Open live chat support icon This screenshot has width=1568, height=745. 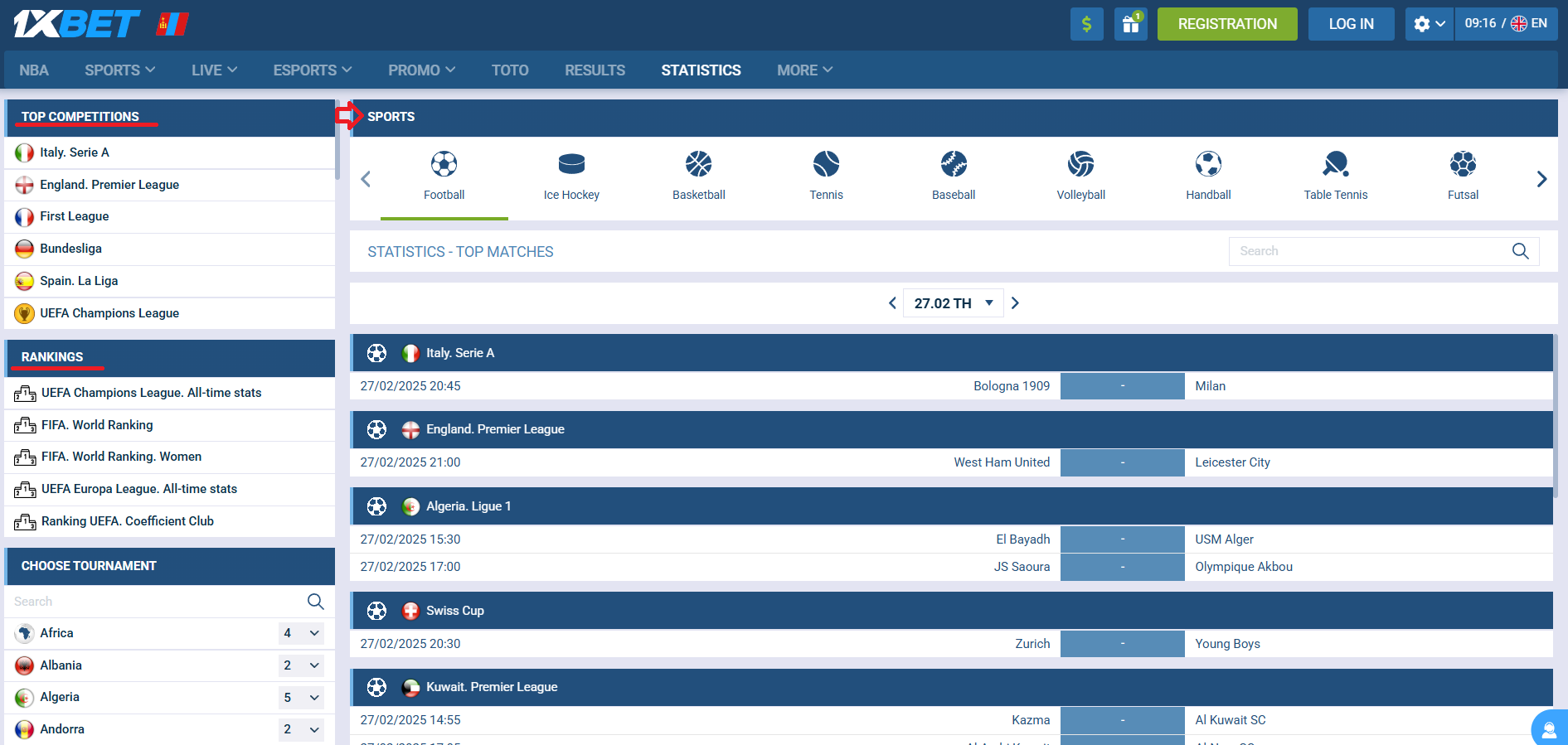point(1548,729)
